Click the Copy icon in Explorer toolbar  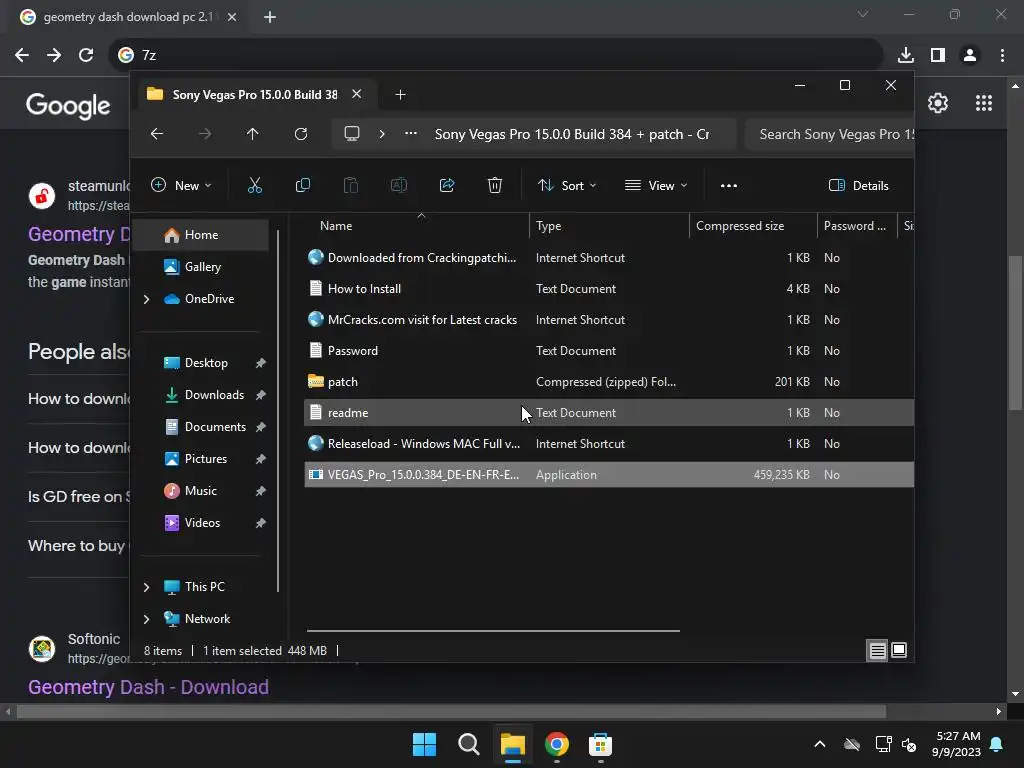tap(302, 185)
